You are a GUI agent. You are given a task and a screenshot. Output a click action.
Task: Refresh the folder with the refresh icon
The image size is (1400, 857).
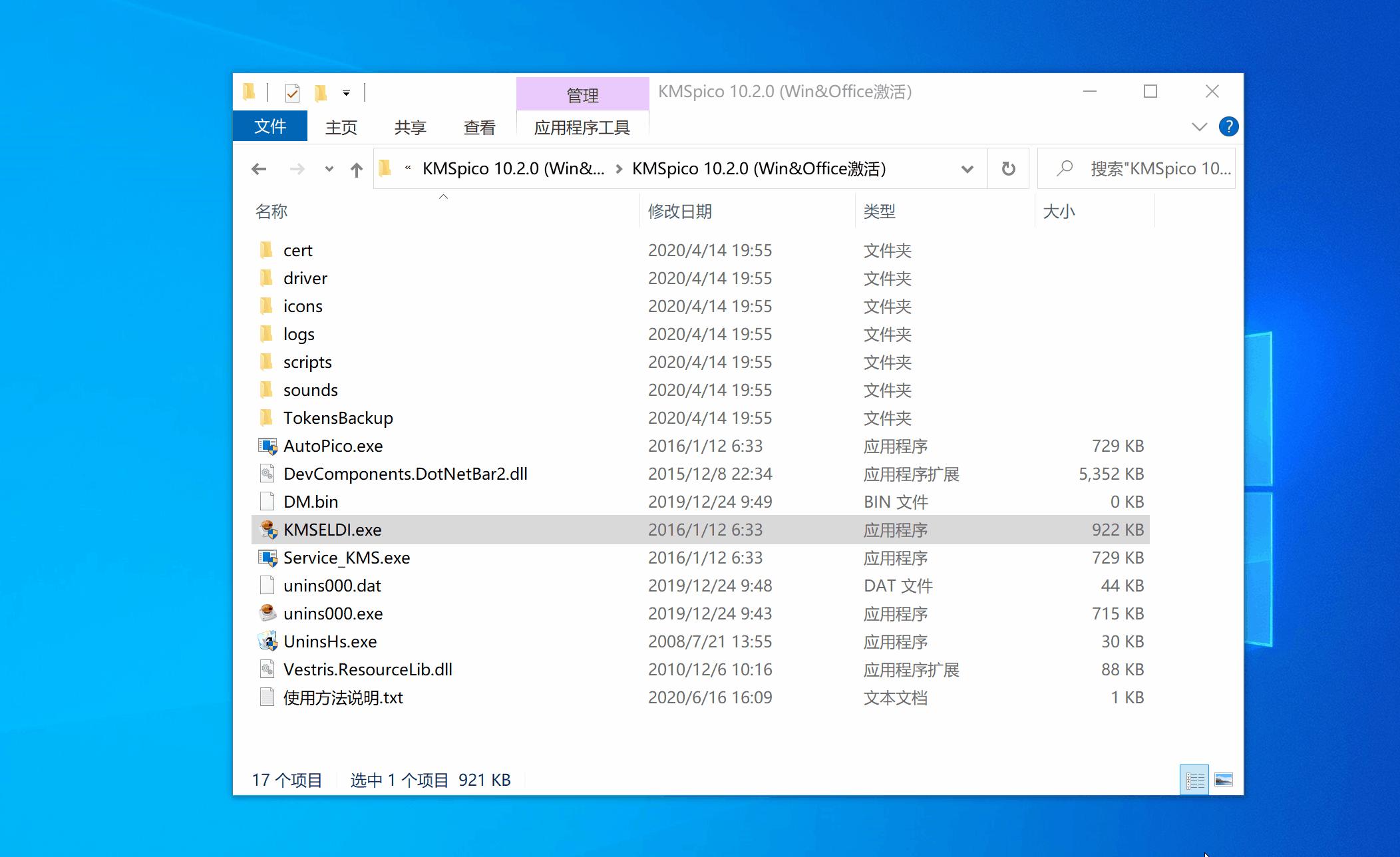[x=1008, y=168]
